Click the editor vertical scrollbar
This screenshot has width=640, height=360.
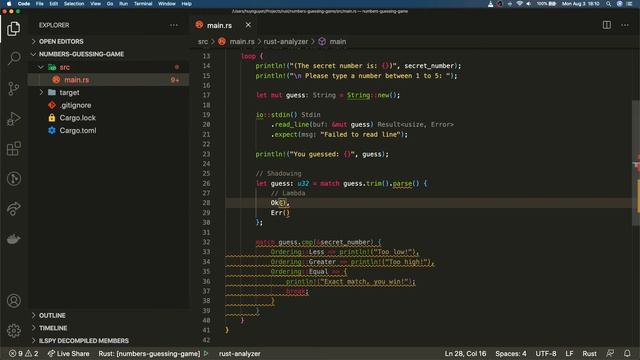click(x=636, y=163)
